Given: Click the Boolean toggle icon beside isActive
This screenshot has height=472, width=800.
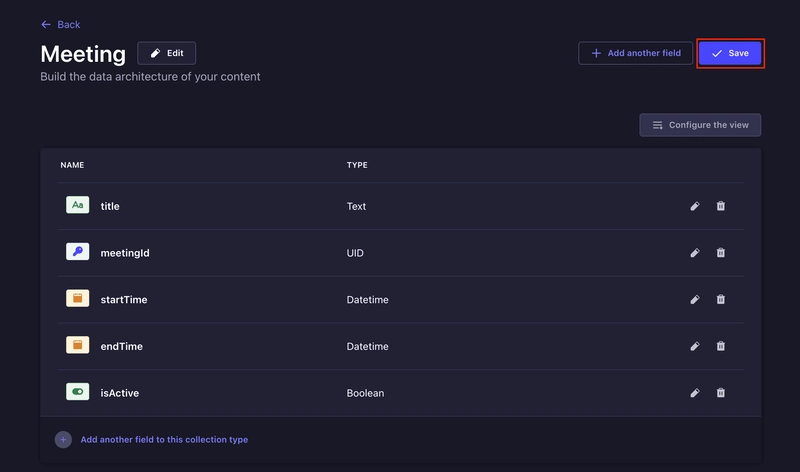Looking at the screenshot, I should click(78, 391).
